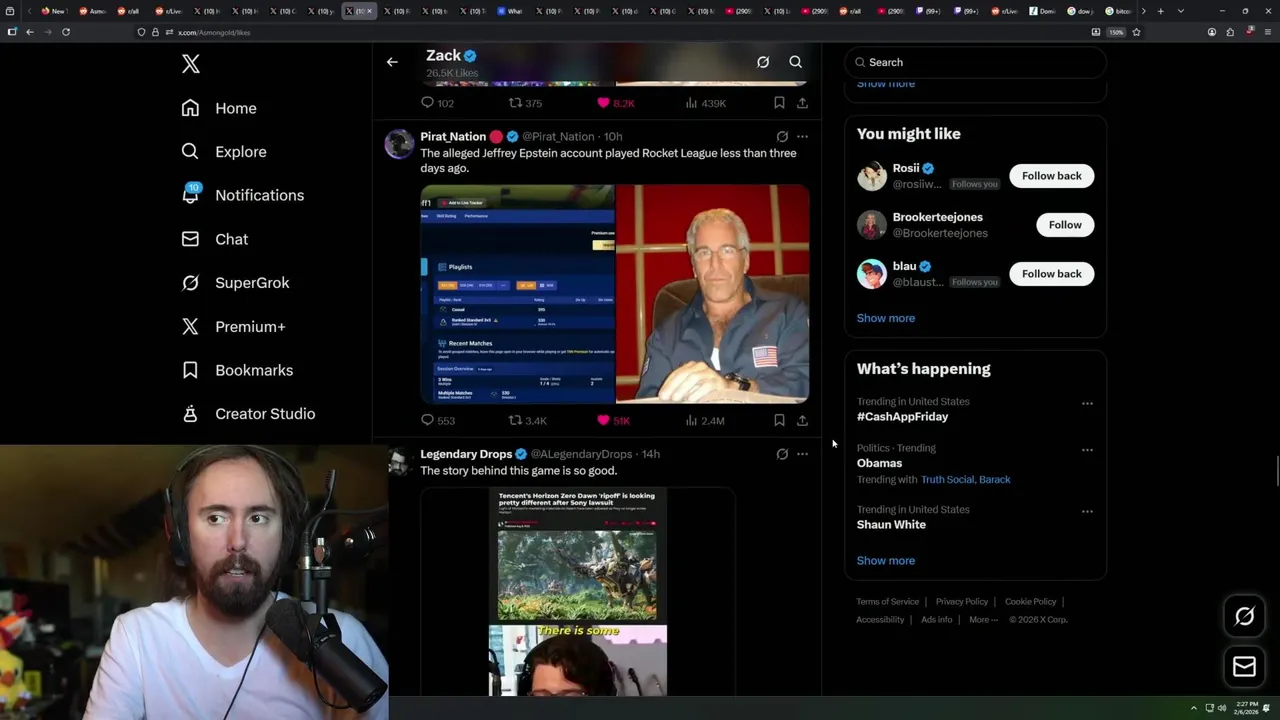Bookmark the top post with 439K views
Image resolution: width=1280 pixels, height=720 pixels.
point(779,103)
